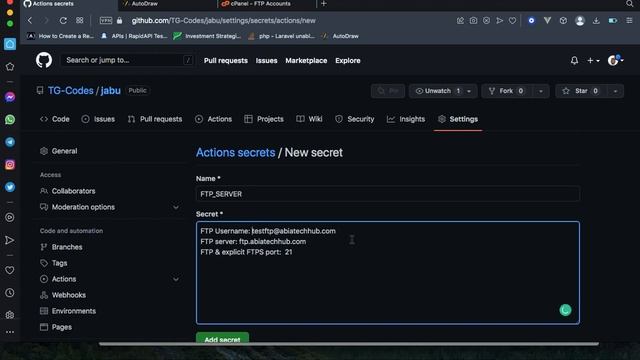Go back with browser back arrow

pyautogui.click(x=30, y=20)
